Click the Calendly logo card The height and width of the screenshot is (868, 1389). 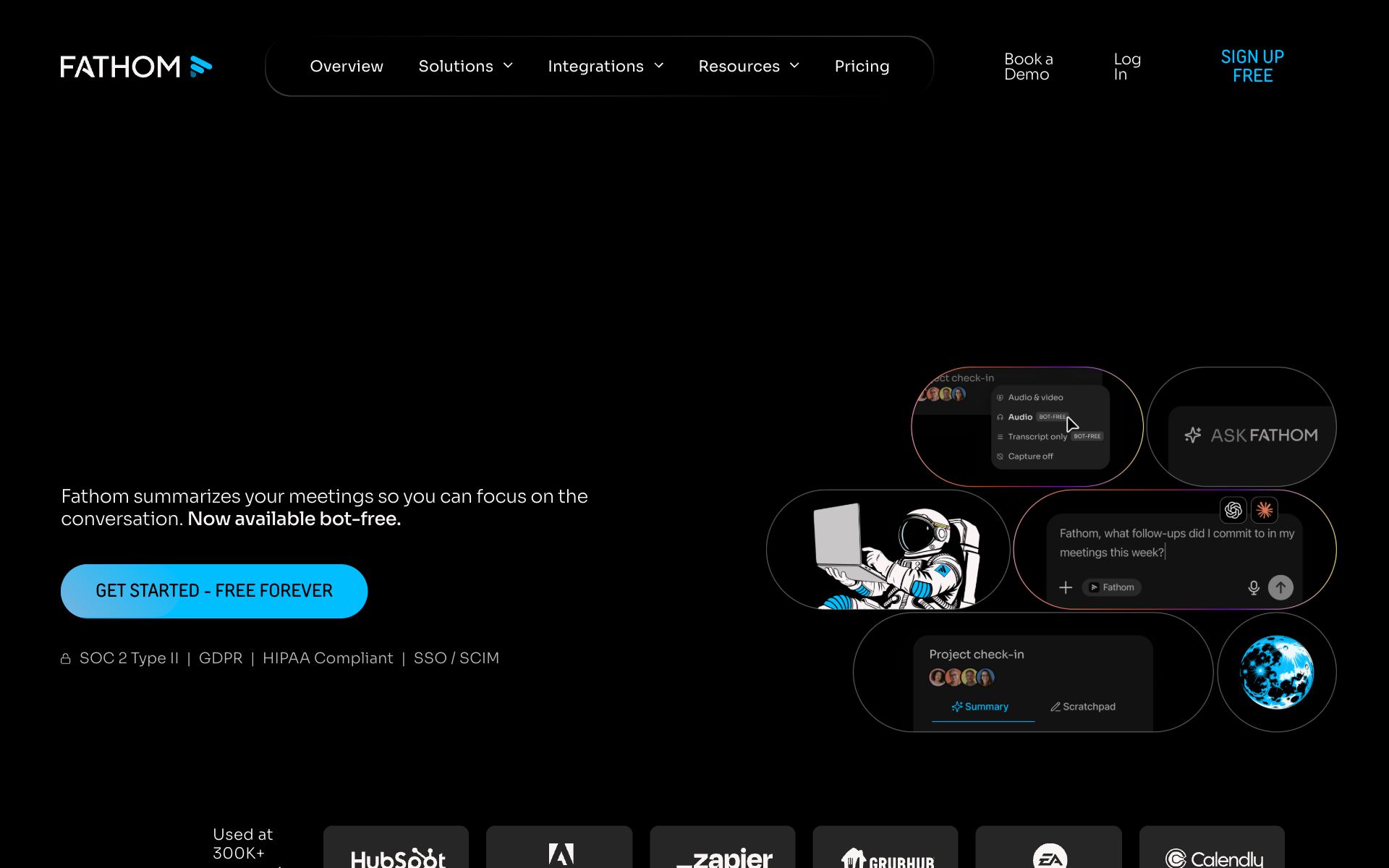(x=1212, y=847)
